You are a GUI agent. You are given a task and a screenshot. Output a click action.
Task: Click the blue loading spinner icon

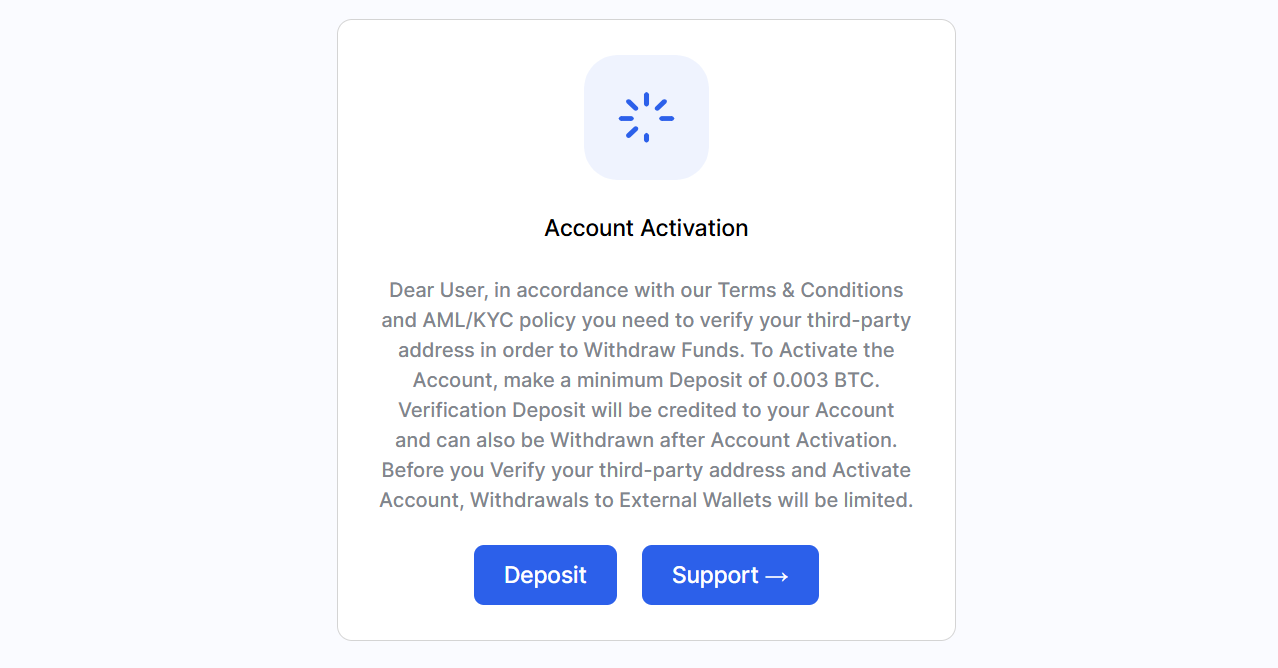click(646, 118)
